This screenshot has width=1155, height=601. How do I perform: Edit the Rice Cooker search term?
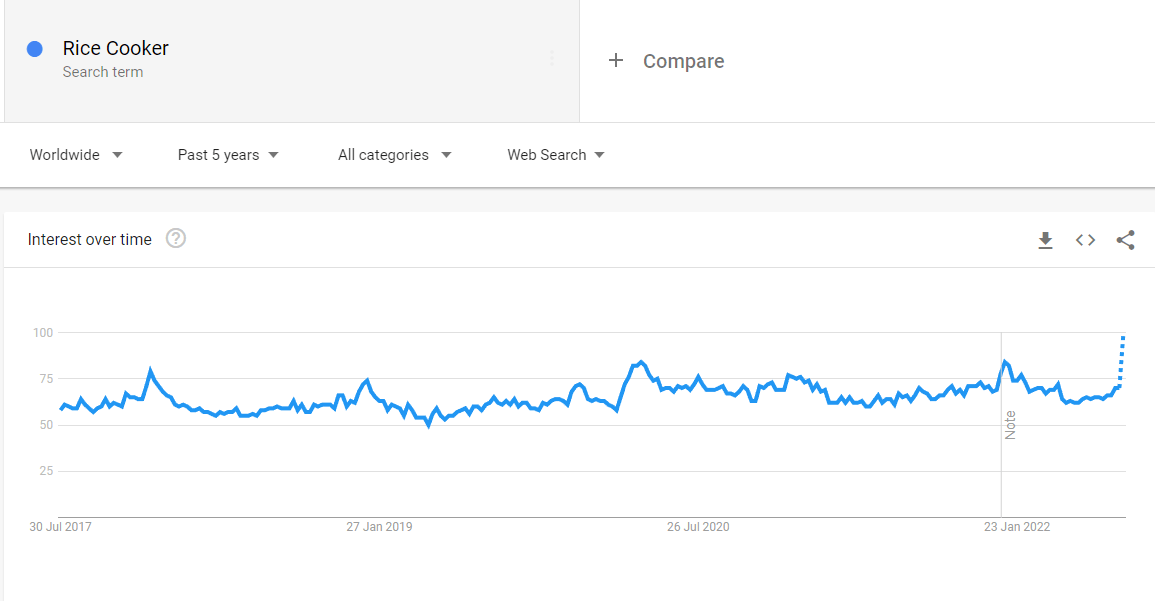[x=116, y=49]
